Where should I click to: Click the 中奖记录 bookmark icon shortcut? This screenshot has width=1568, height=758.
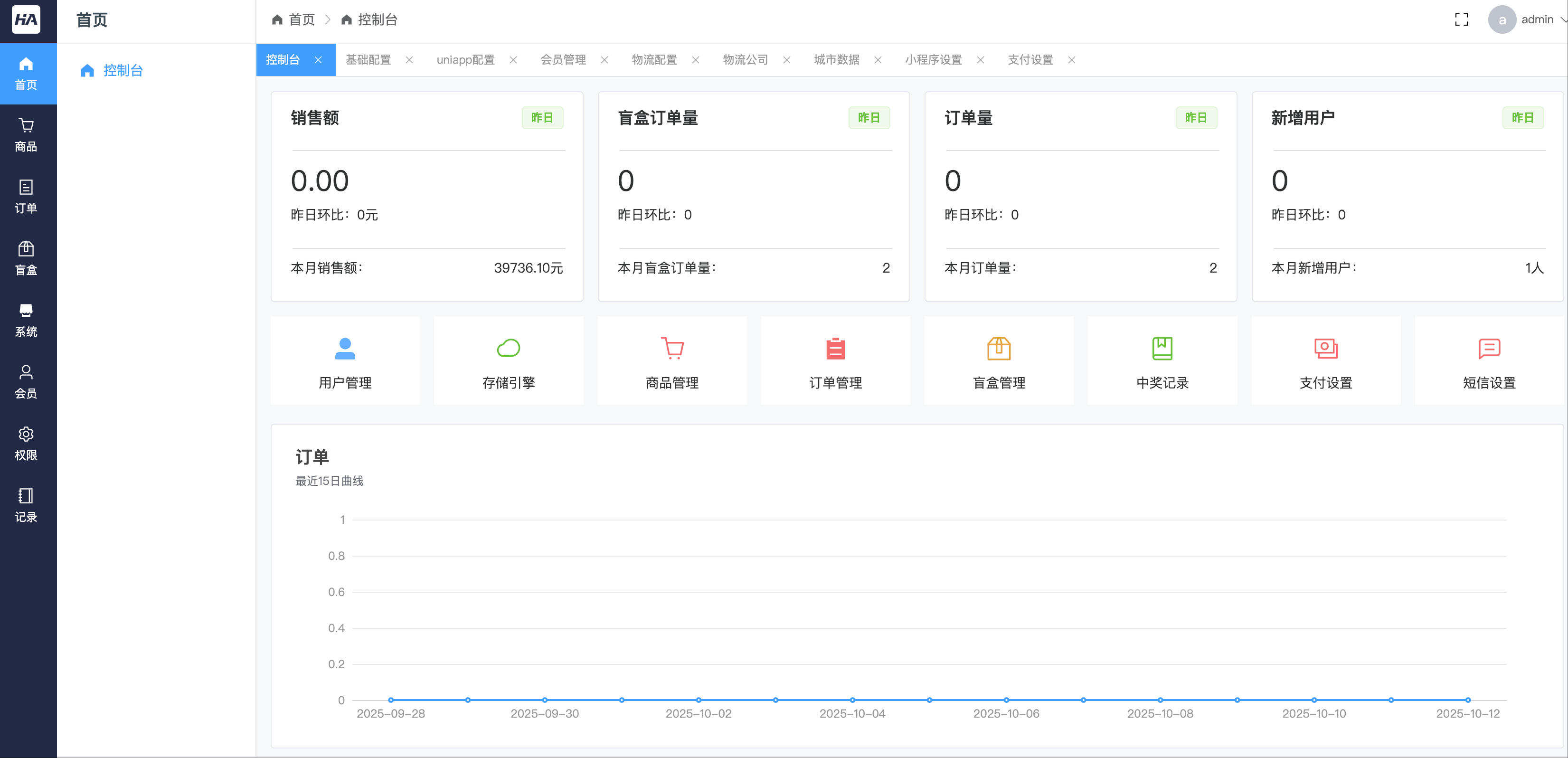tap(1162, 348)
